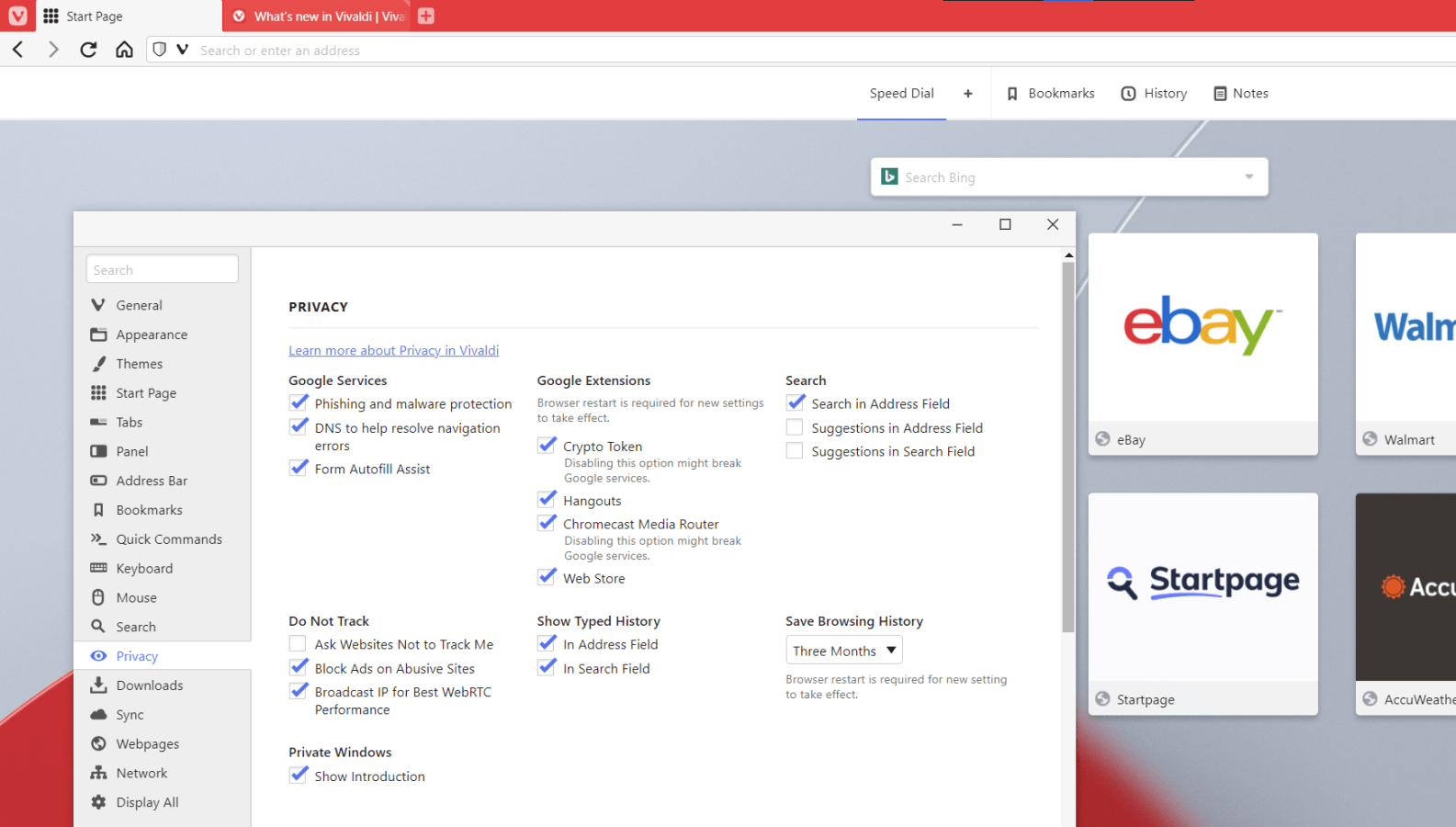The width and height of the screenshot is (1456, 827).
Task: Toggle Phishing and malware protection
Action: click(299, 403)
